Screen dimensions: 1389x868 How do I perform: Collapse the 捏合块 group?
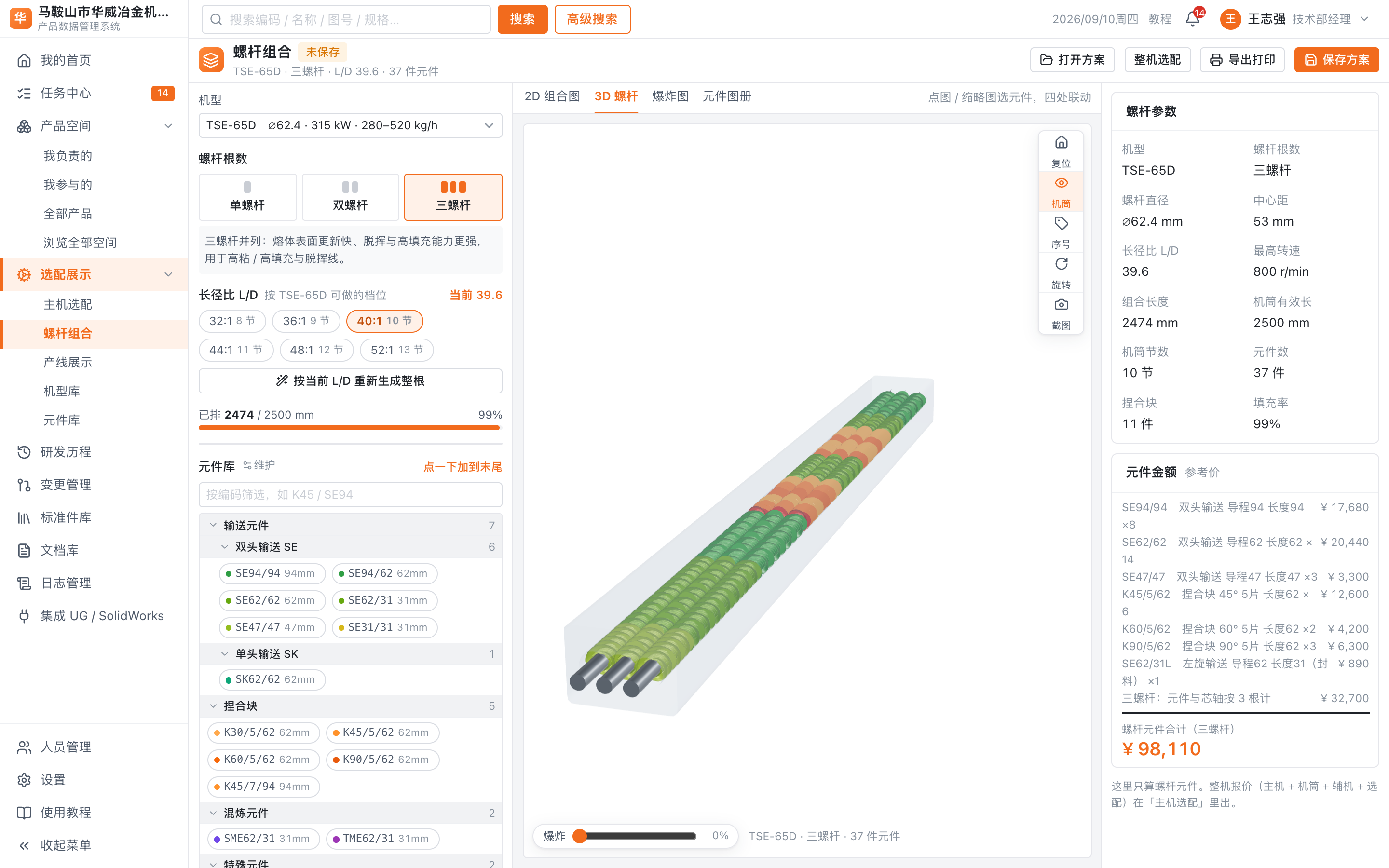(x=213, y=705)
